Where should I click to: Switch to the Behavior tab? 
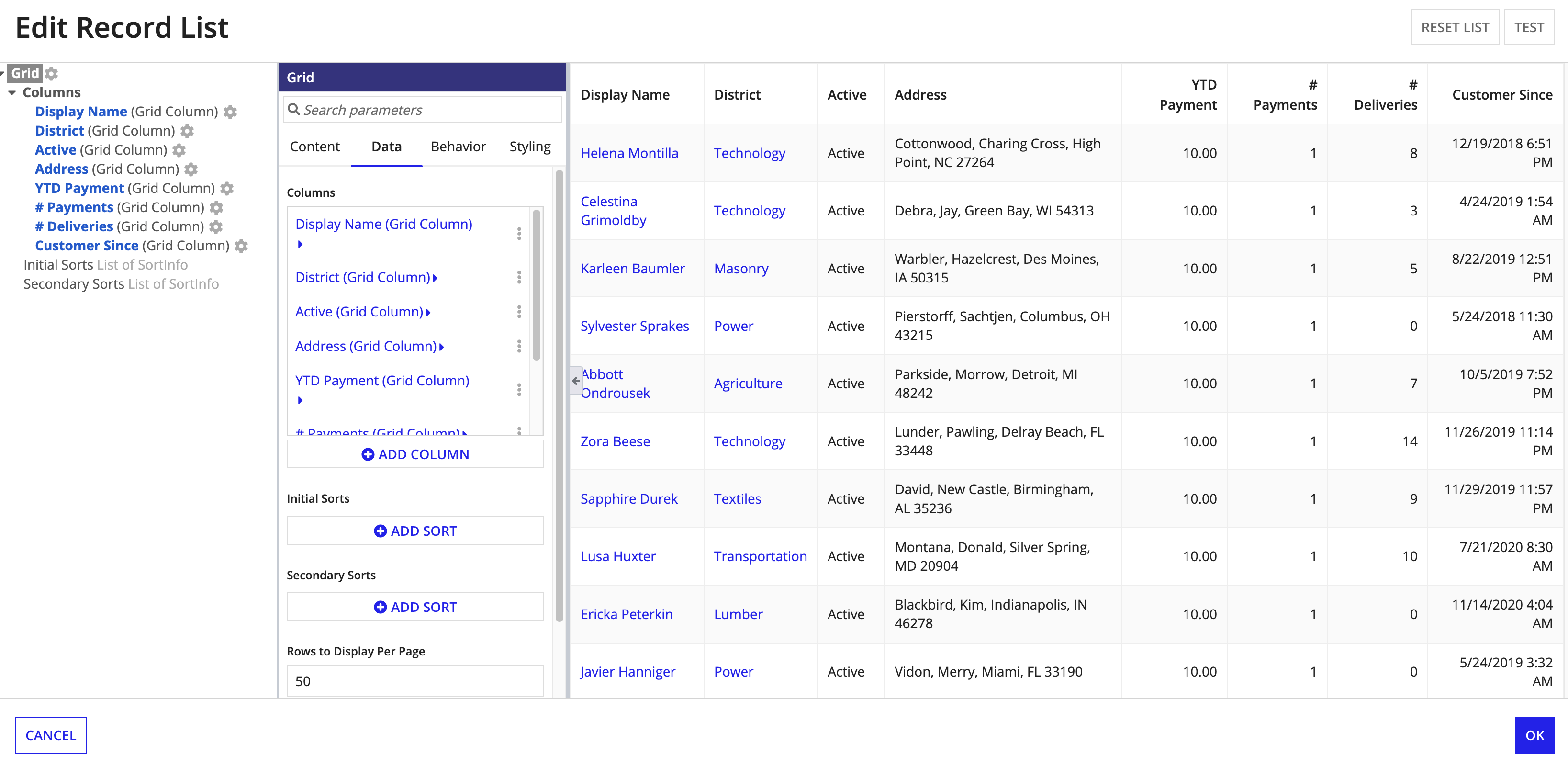click(459, 147)
